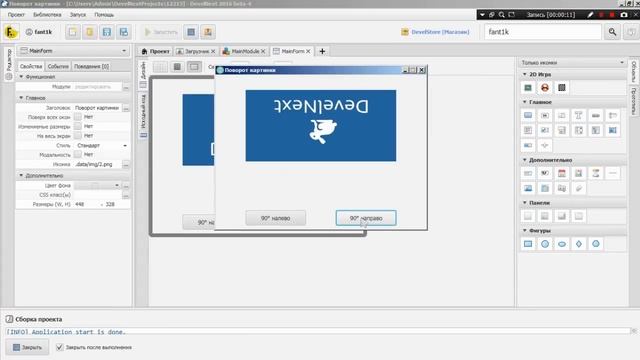Collapse the 2D Игра palette group

[x=524, y=74]
